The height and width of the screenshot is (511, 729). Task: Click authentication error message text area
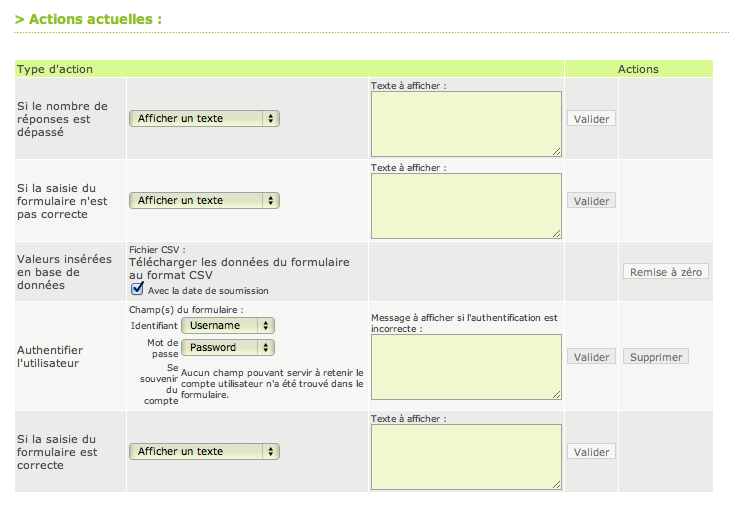(x=465, y=366)
